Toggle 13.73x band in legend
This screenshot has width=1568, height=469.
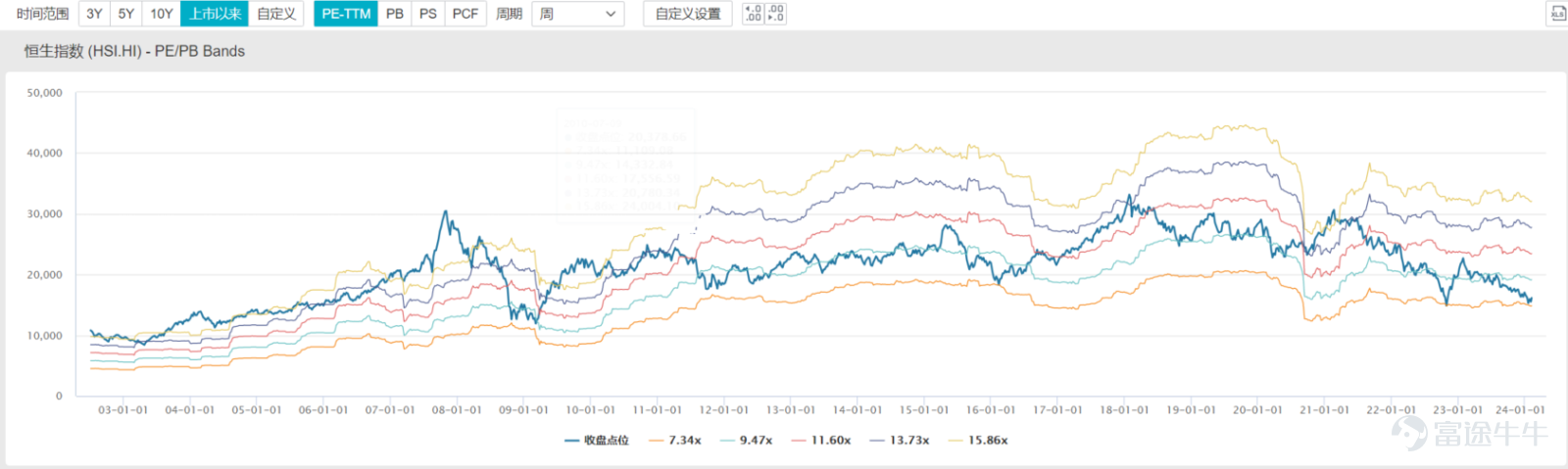[x=900, y=441]
